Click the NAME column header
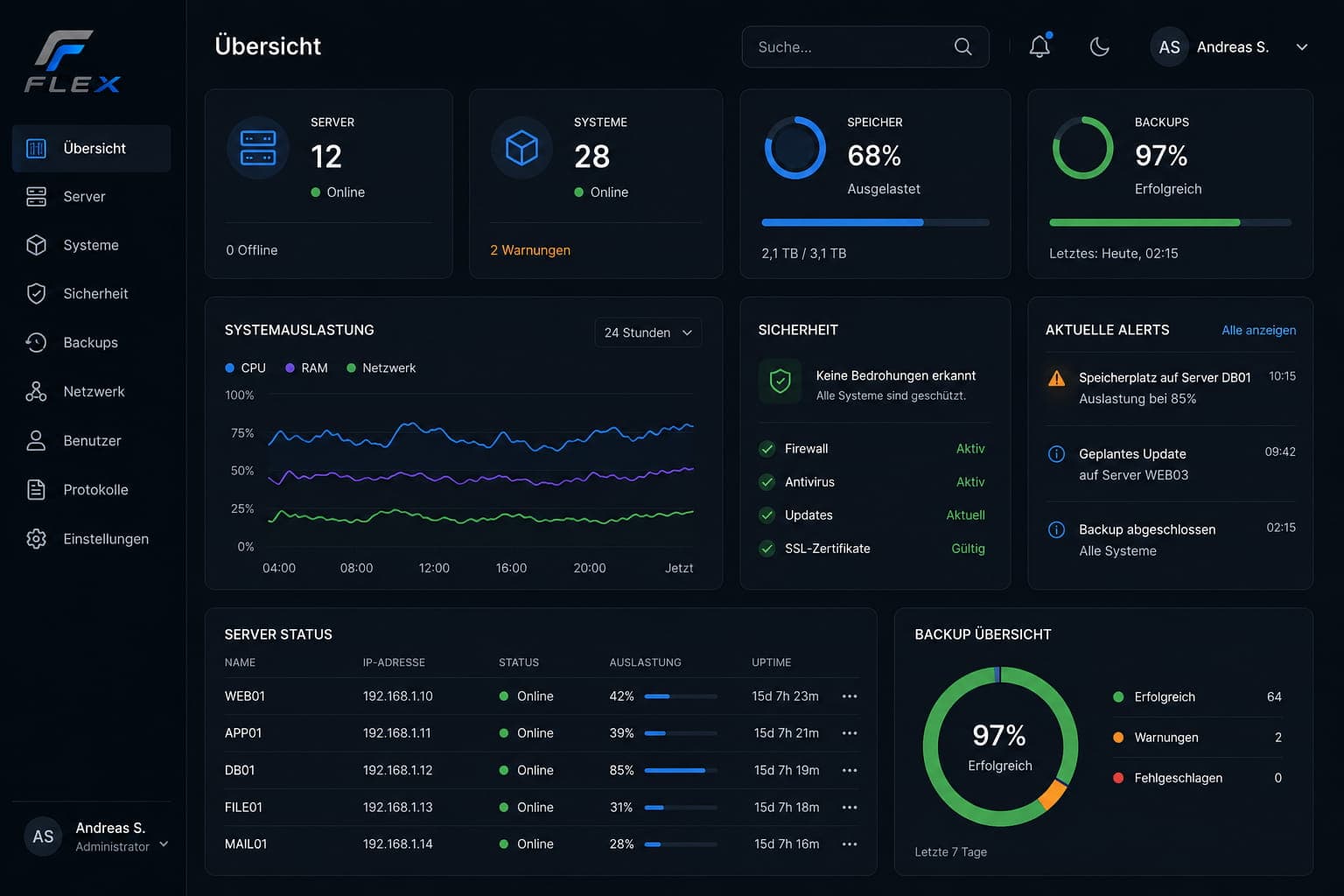Viewport: 1344px width, 896px height. pos(240,662)
